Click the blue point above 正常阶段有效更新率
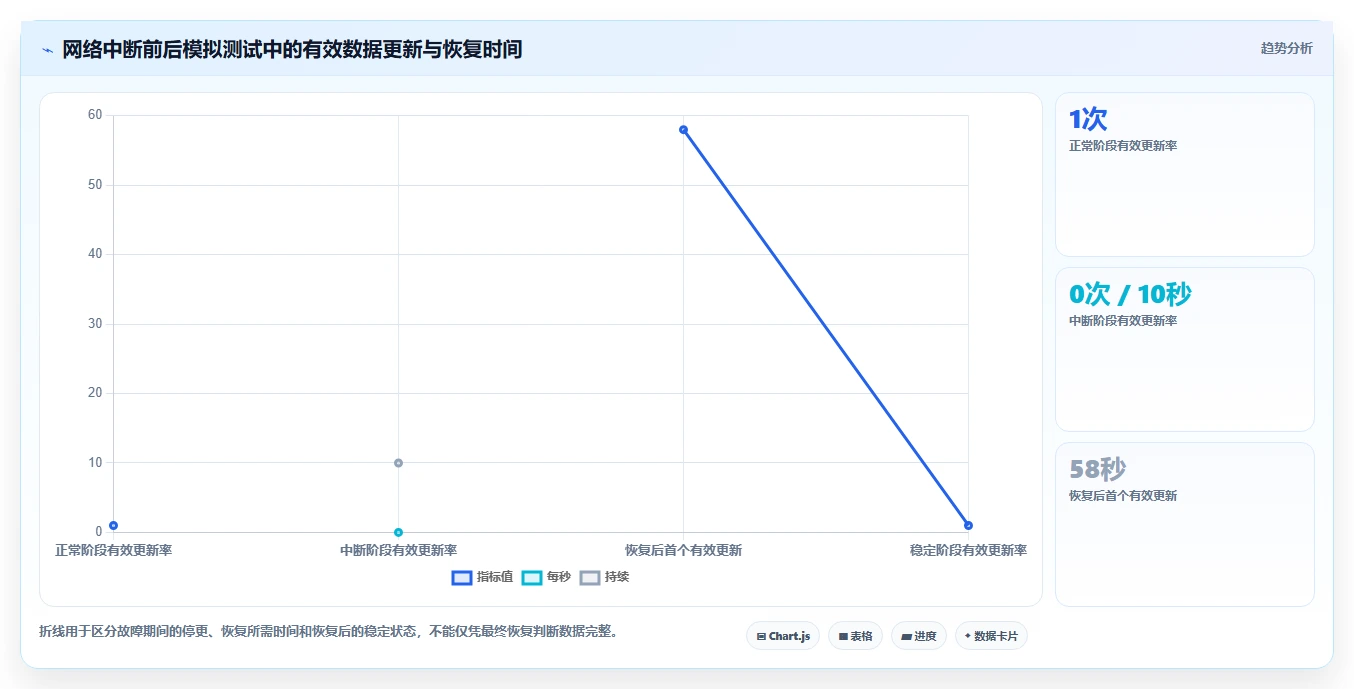This screenshot has height=689, width=1354. [x=113, y=525]
